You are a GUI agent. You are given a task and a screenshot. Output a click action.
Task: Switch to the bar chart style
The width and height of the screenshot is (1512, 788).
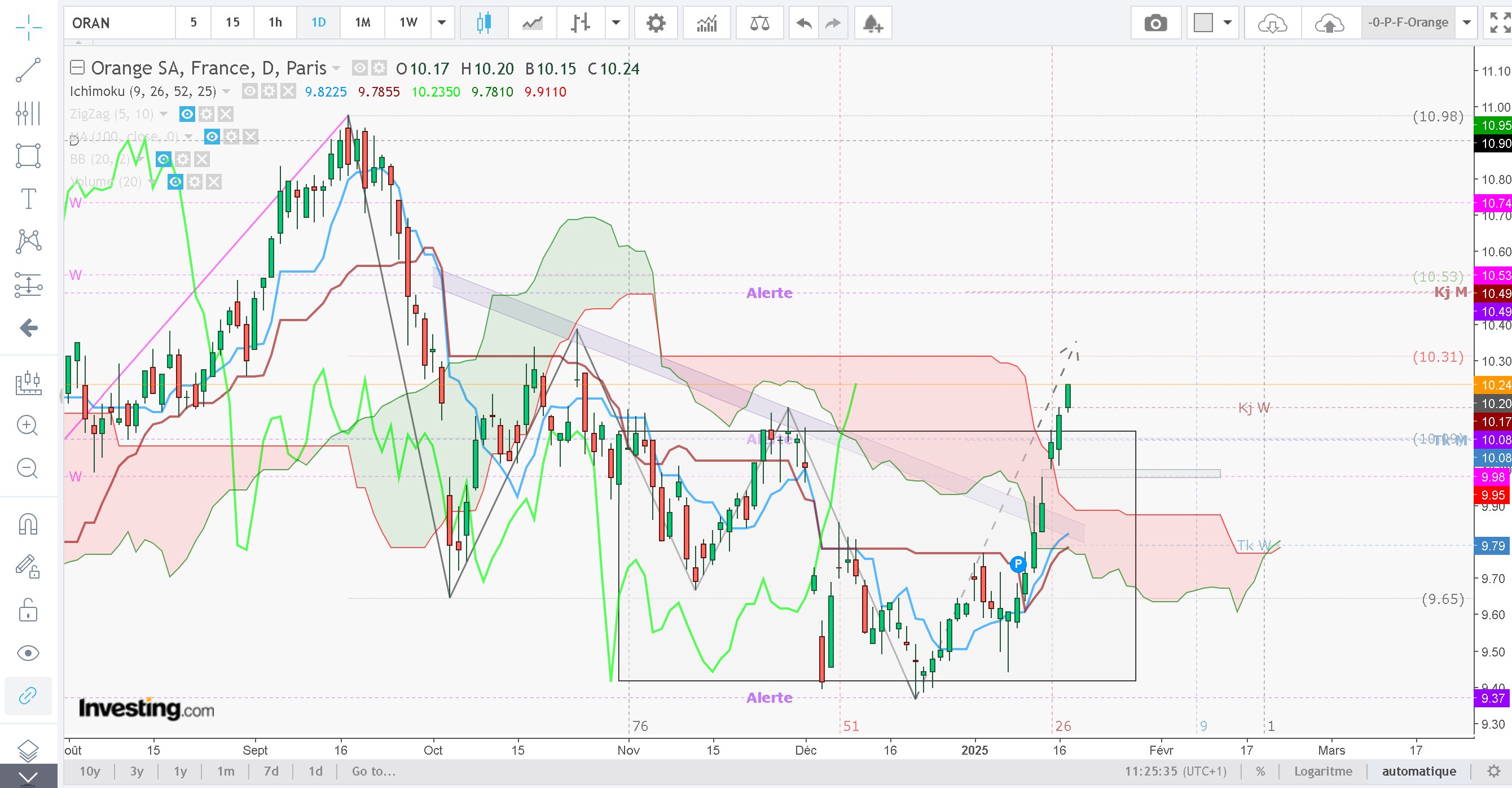[581, 23]
